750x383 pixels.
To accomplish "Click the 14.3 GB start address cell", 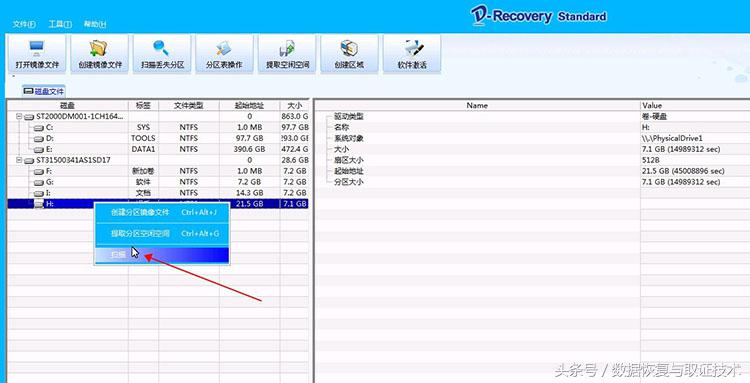I will click(x=249, y=193).
